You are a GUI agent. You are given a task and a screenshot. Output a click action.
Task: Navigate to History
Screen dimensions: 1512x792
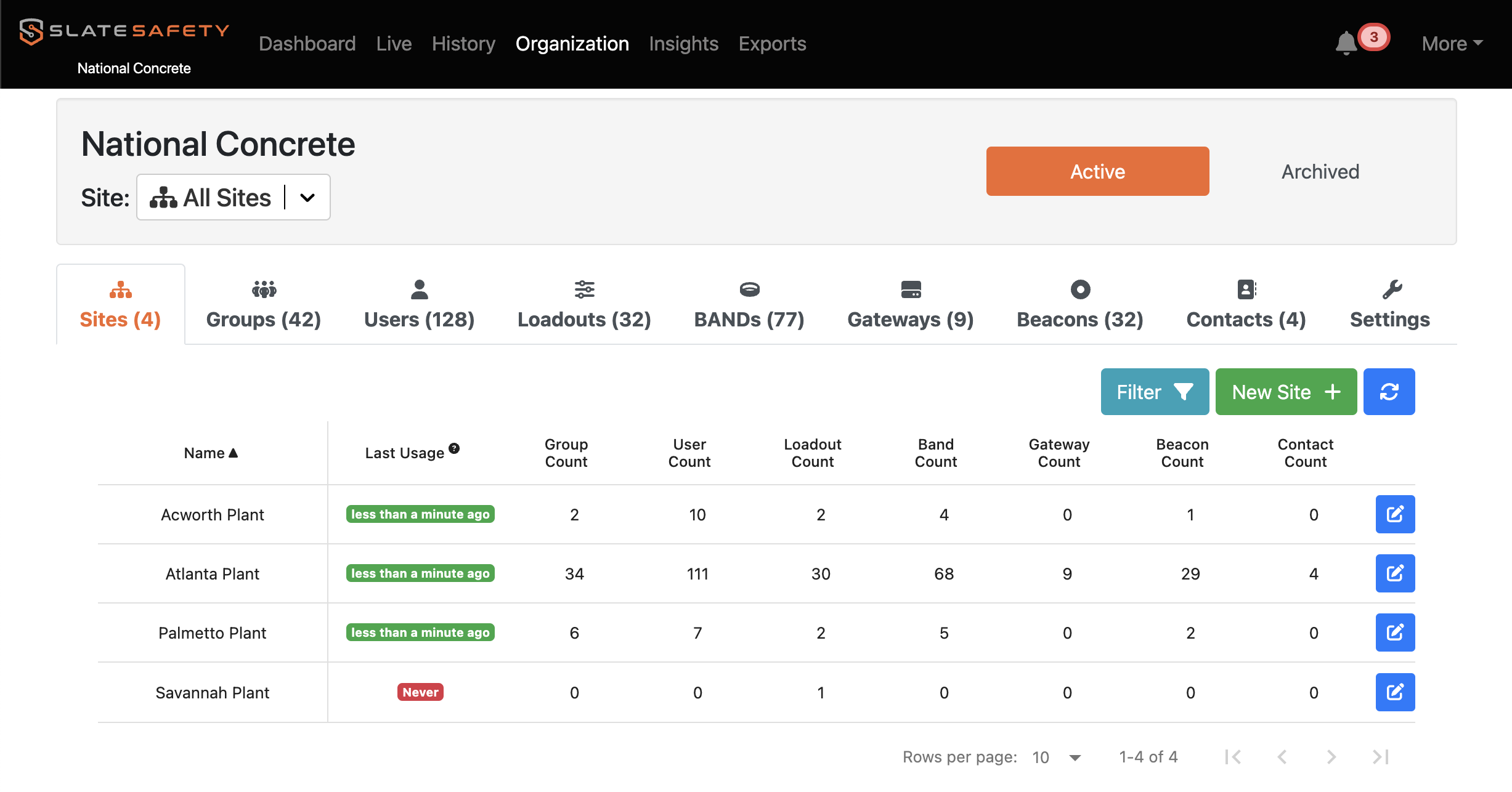[x=463, y=44]
